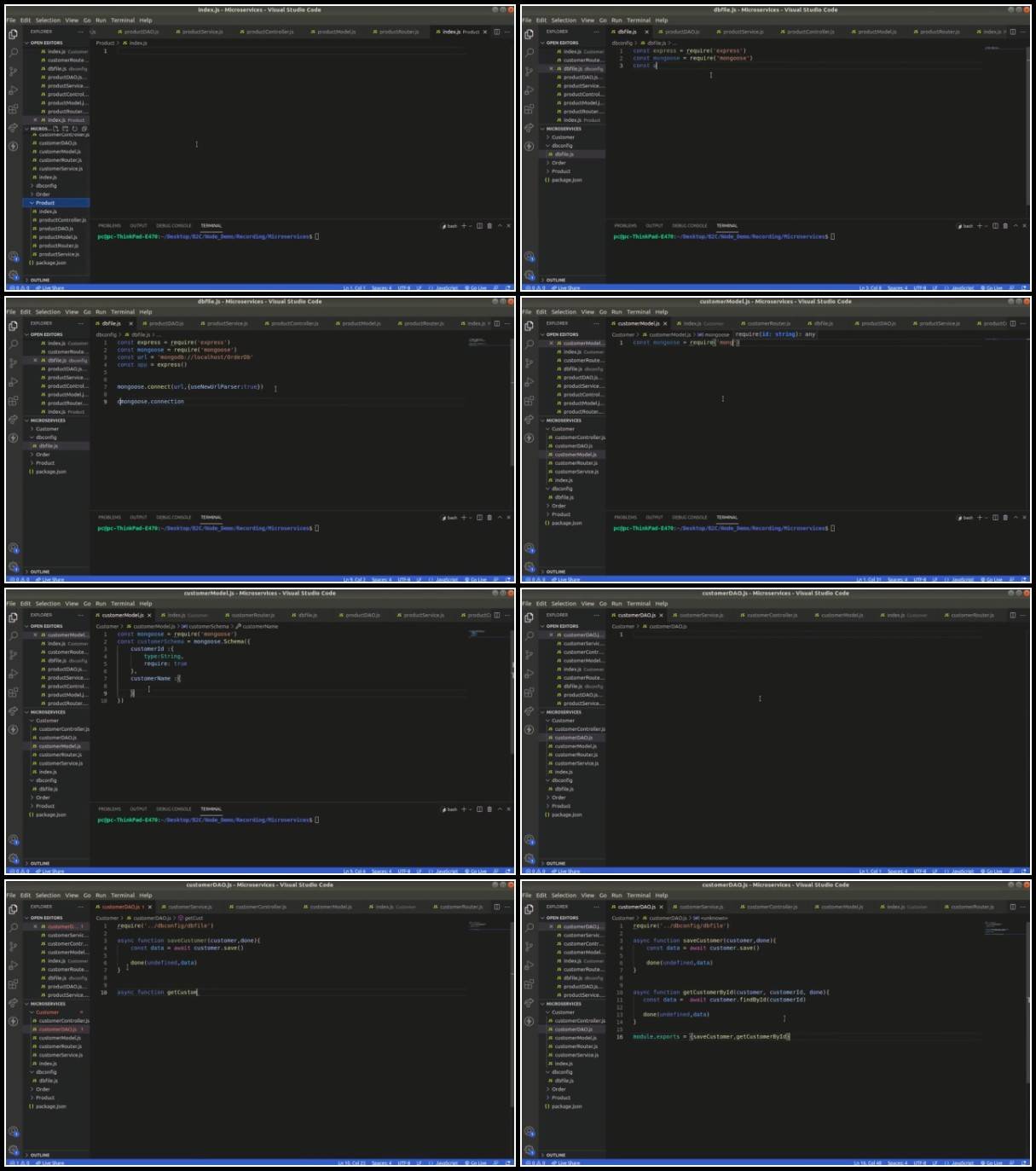Kill terminal trash icon in index.js window
1036x1171 pixels.
point(489,226)
